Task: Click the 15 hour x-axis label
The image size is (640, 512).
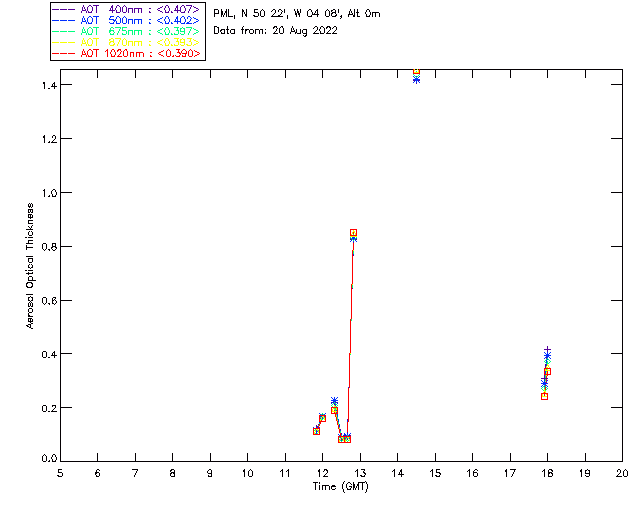Action: 435,473
